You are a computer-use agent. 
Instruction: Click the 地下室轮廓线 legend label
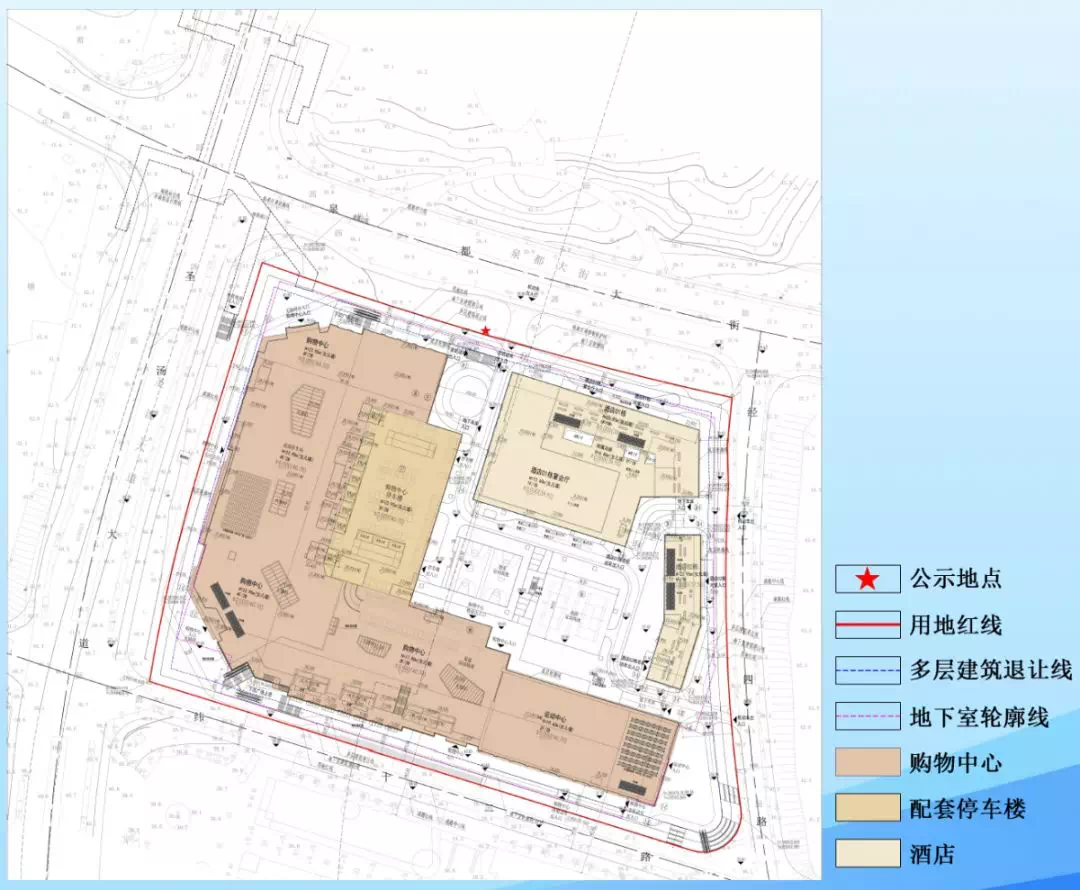pyautogui.click(x=978, y=717)
